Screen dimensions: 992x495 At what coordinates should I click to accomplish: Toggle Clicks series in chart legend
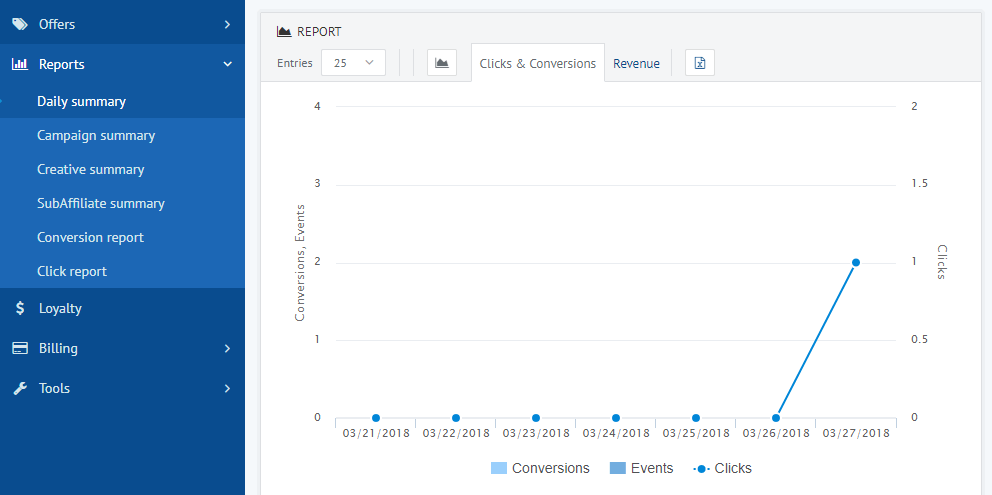click(722, 468)
